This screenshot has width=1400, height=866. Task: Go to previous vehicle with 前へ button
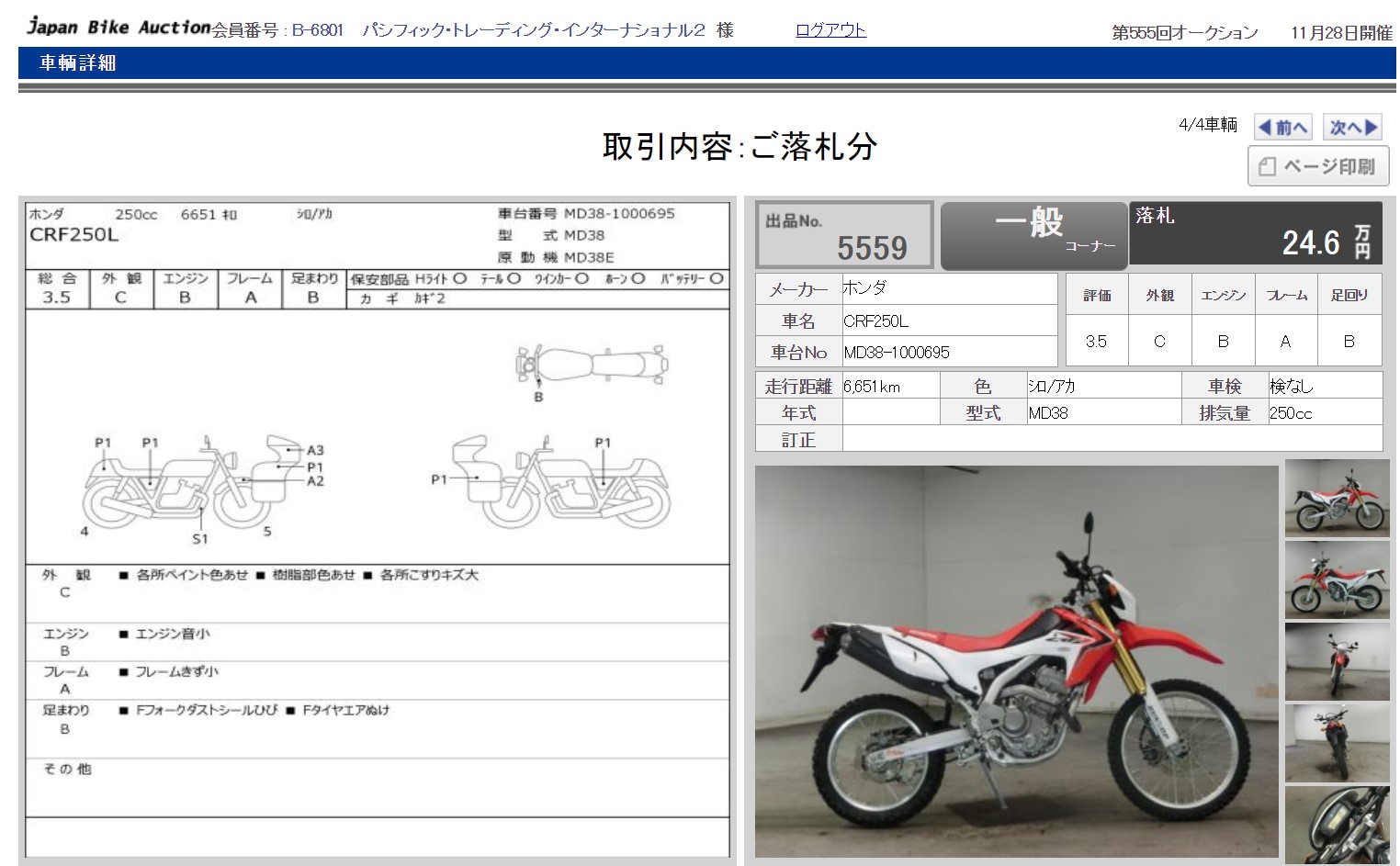(1282, 127)
